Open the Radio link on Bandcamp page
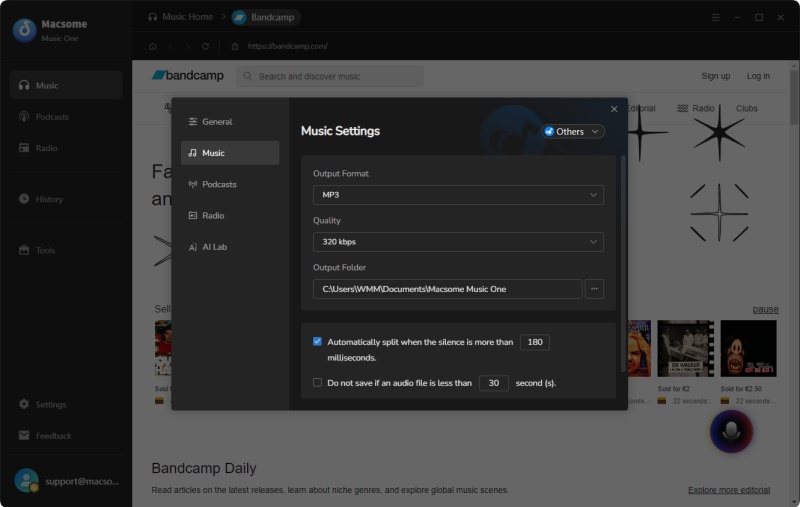 pos(695,108)
